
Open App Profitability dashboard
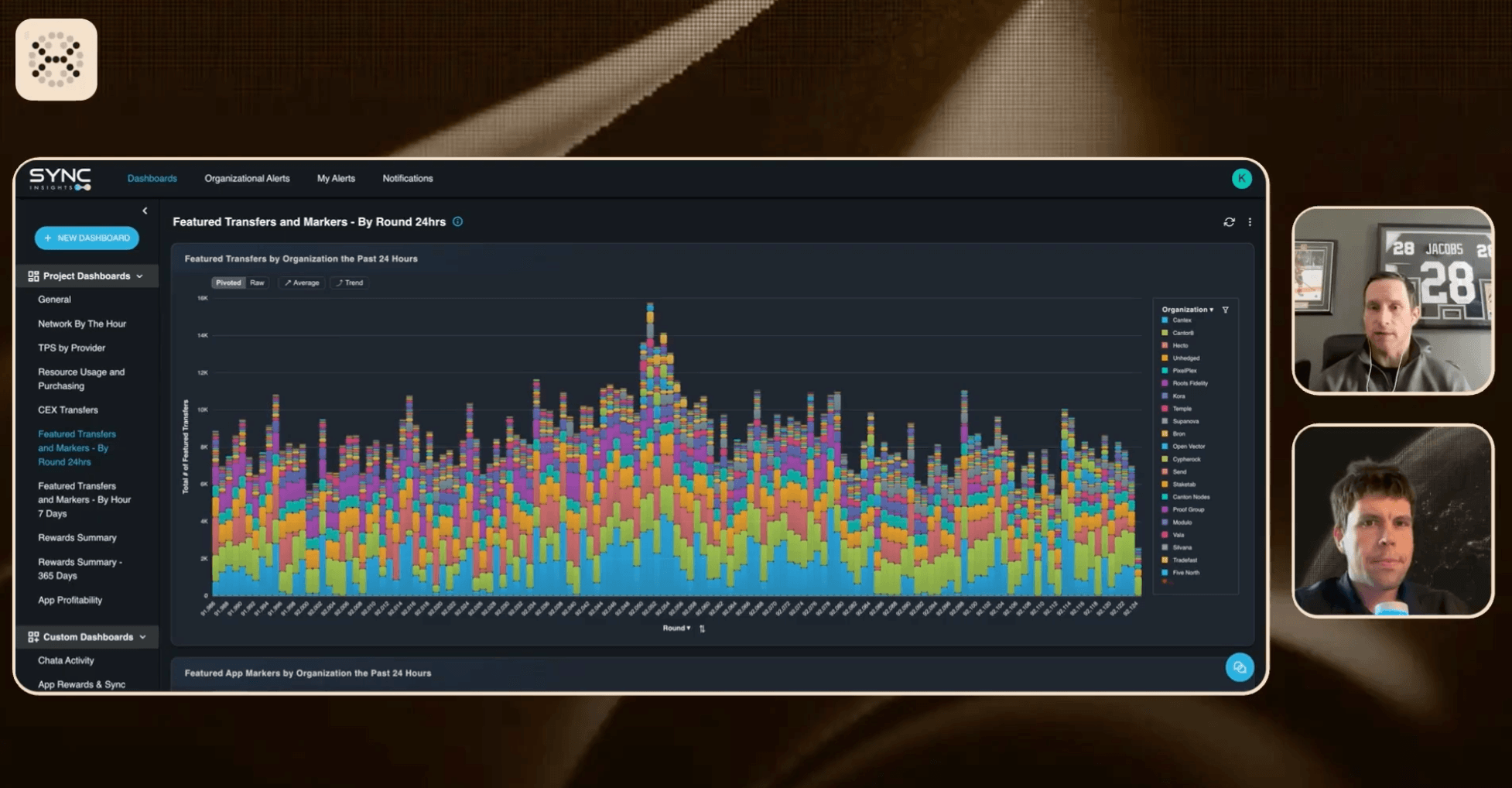click(x=70, y=601)
